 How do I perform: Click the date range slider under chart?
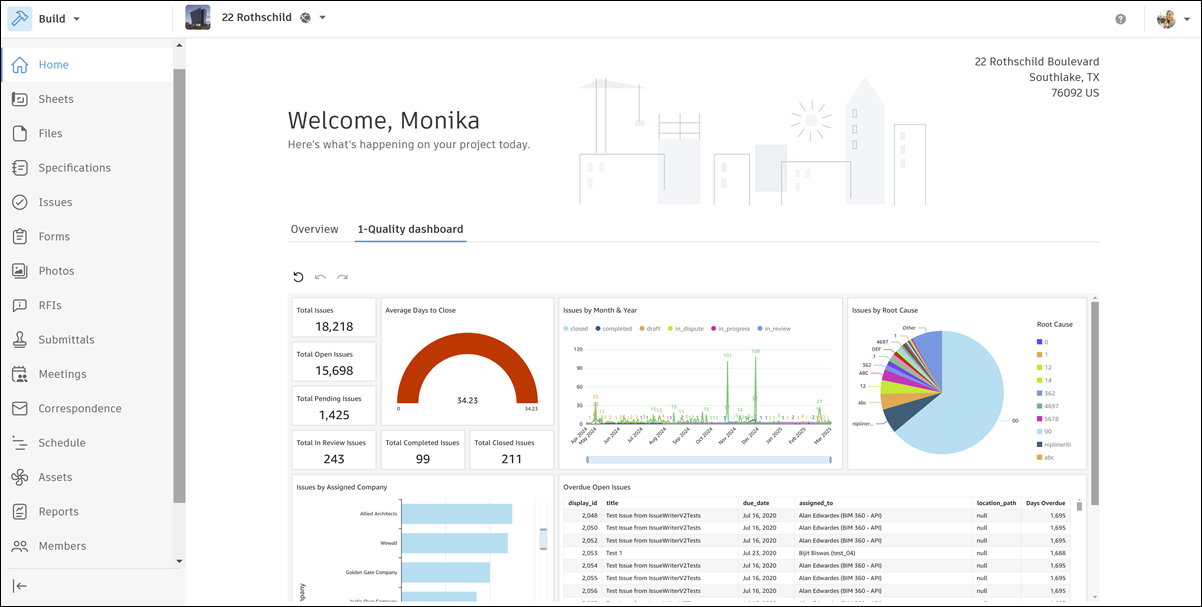coord(709,460)
